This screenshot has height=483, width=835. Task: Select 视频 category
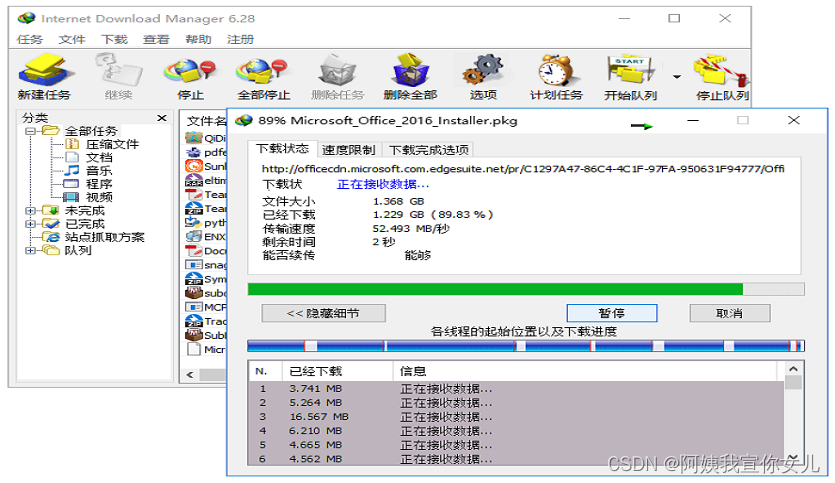(99, 197)
